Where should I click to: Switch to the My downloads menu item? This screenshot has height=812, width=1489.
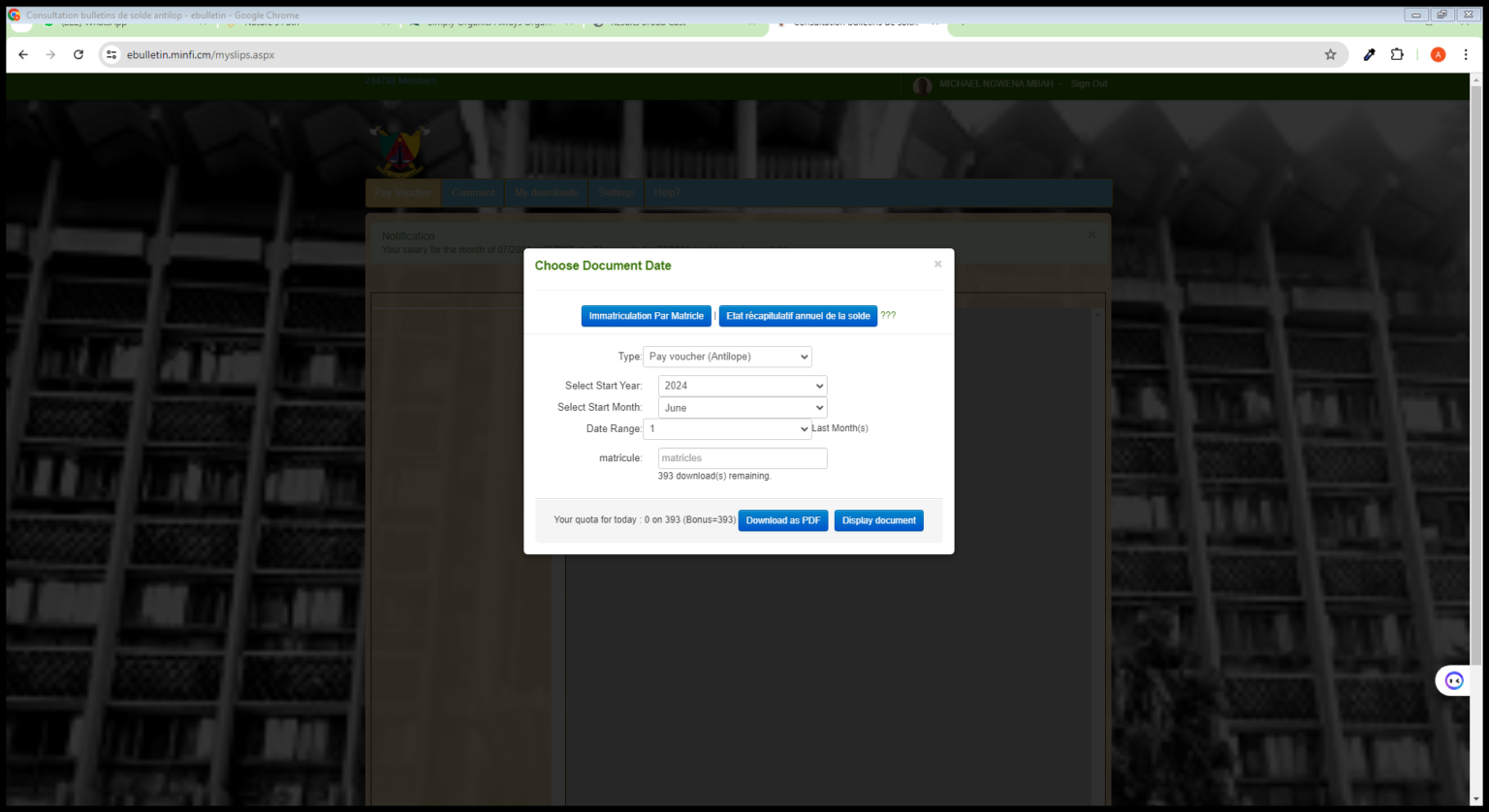pyautogui.click(x=546, y=192)
